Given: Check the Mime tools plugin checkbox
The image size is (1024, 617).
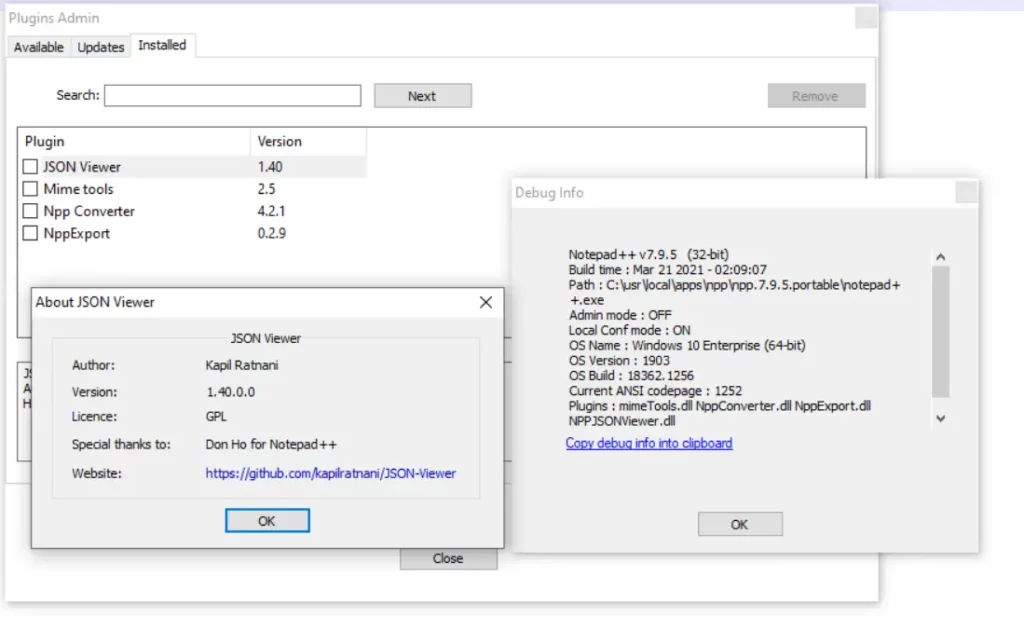Looking at the screenshot, I should tap(30, 189).
